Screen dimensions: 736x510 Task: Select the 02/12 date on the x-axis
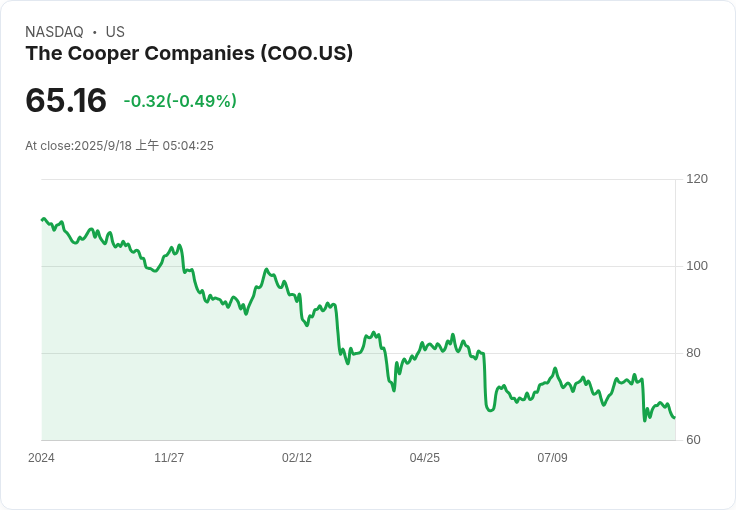tap(297, 458)
